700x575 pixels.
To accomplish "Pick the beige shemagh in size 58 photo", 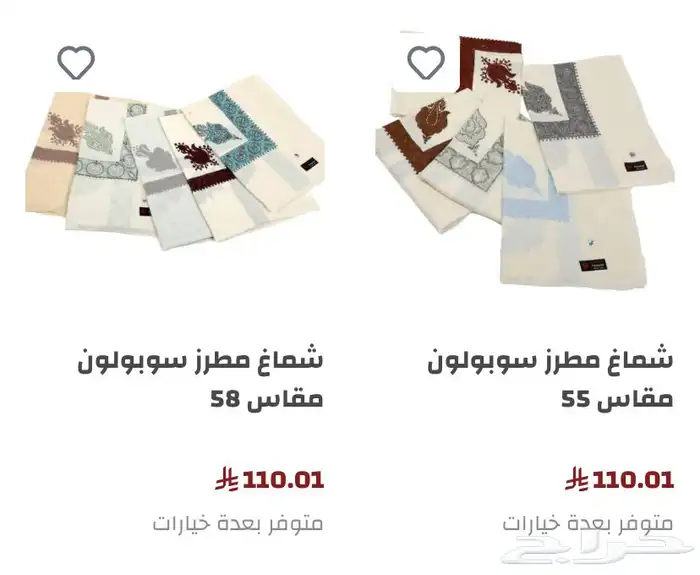I will click(x=51, y=154).
